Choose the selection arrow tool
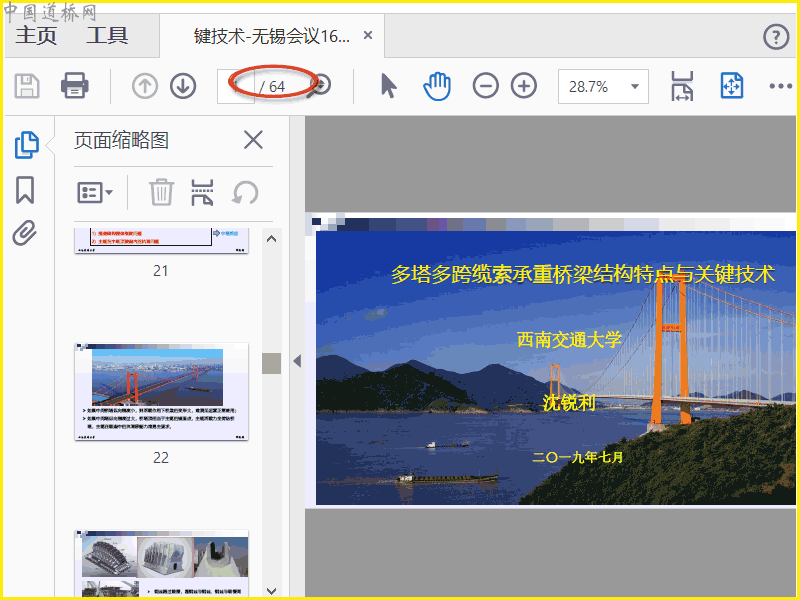Viewport: 800px width, 600px height. tap(389, 86)
